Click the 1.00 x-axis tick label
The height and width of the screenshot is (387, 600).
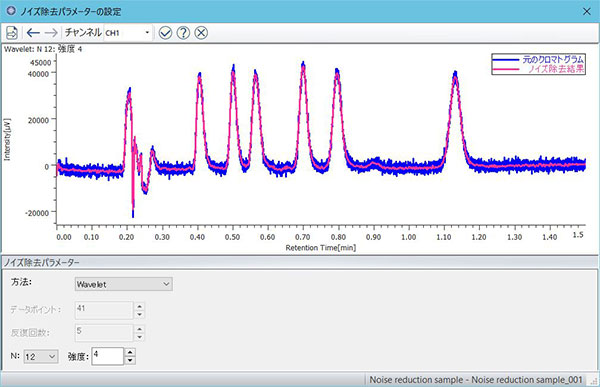click(x=409, y=237)
